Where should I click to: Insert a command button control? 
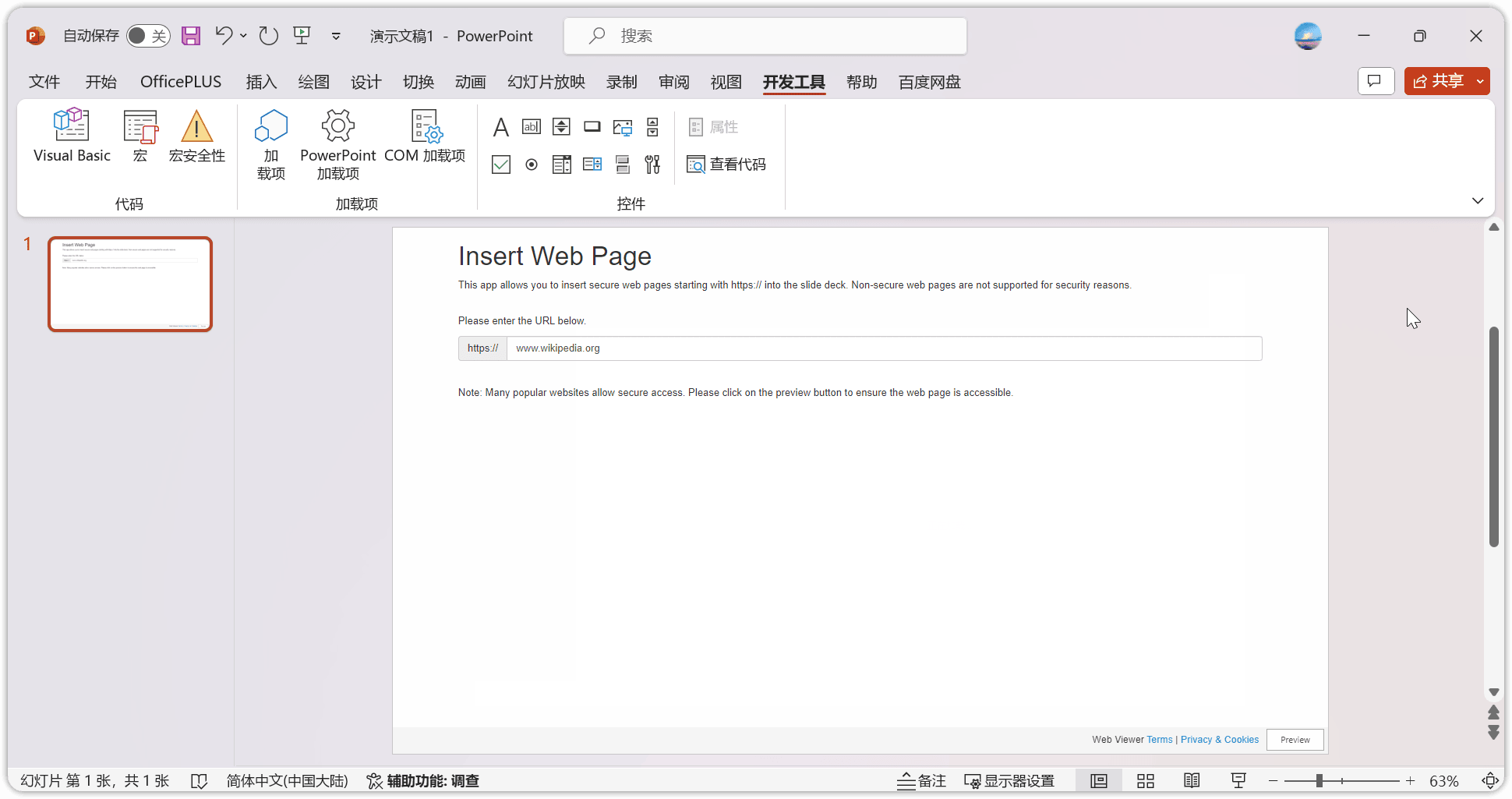tap(592, 127)
